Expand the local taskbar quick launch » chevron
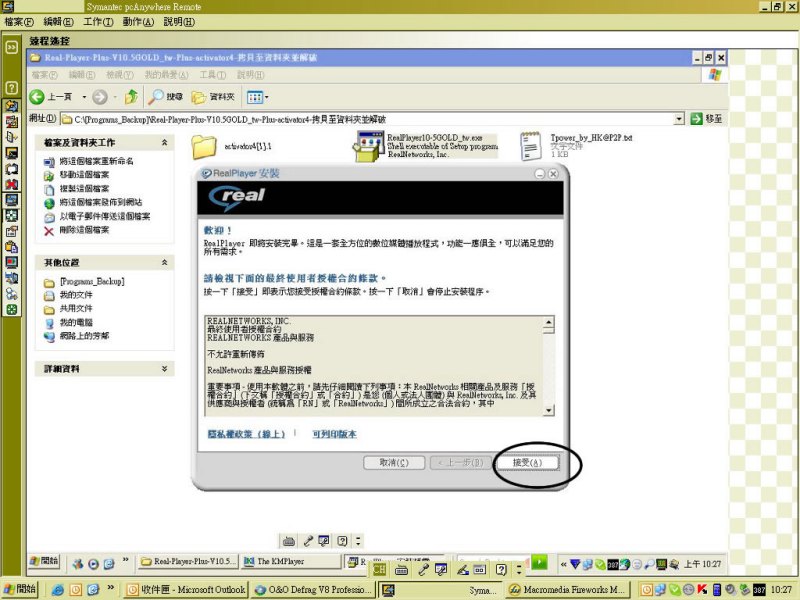 pos(110,588)
